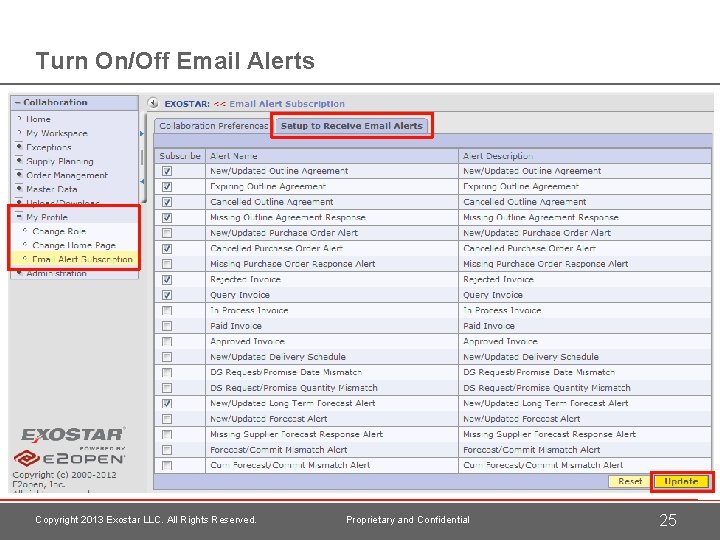The image size is (720, 540).
Task: Uncheck Cancelled Purchase Order Alert box
Action: pos(167,248)
